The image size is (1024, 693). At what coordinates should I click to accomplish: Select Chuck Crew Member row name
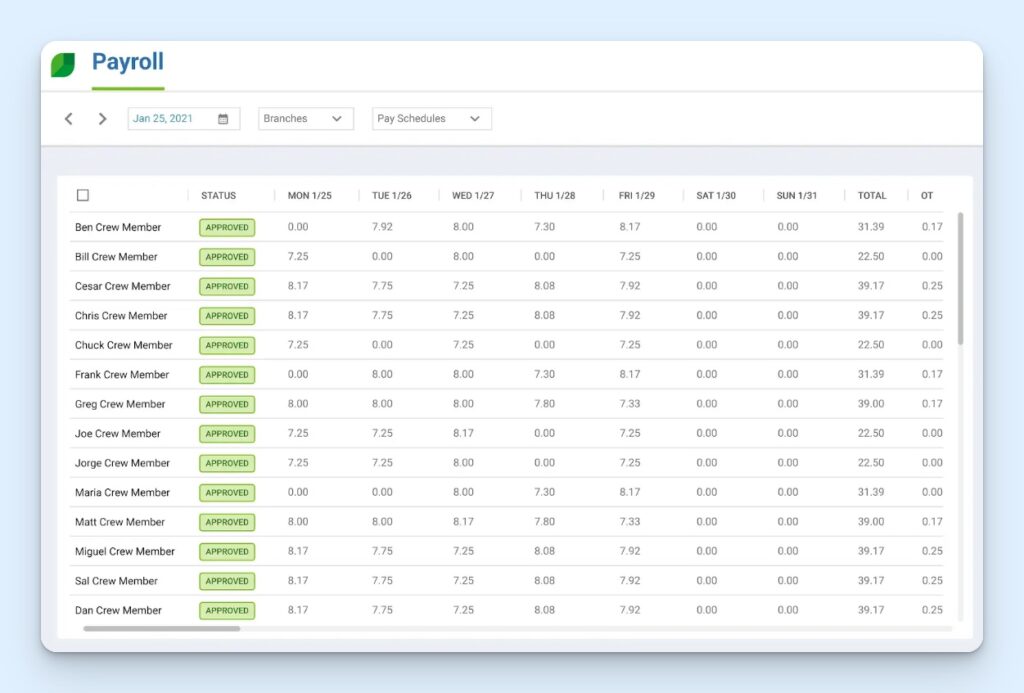coord(123,345)
